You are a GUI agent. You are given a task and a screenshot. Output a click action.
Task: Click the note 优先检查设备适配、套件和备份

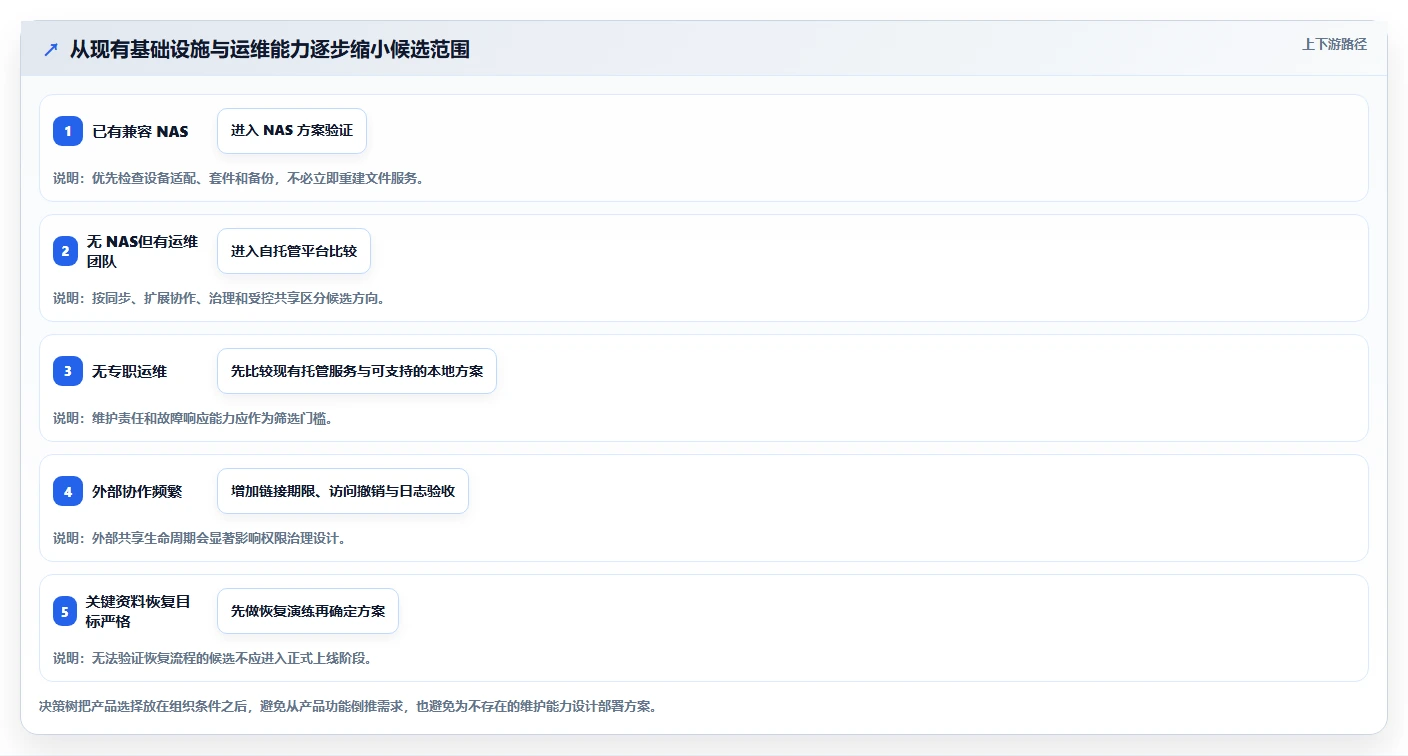pyautogui.click(x=238, y=178)
